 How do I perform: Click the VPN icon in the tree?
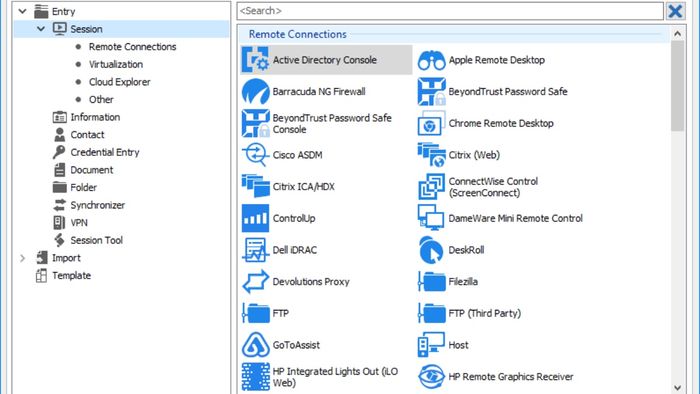59,223
